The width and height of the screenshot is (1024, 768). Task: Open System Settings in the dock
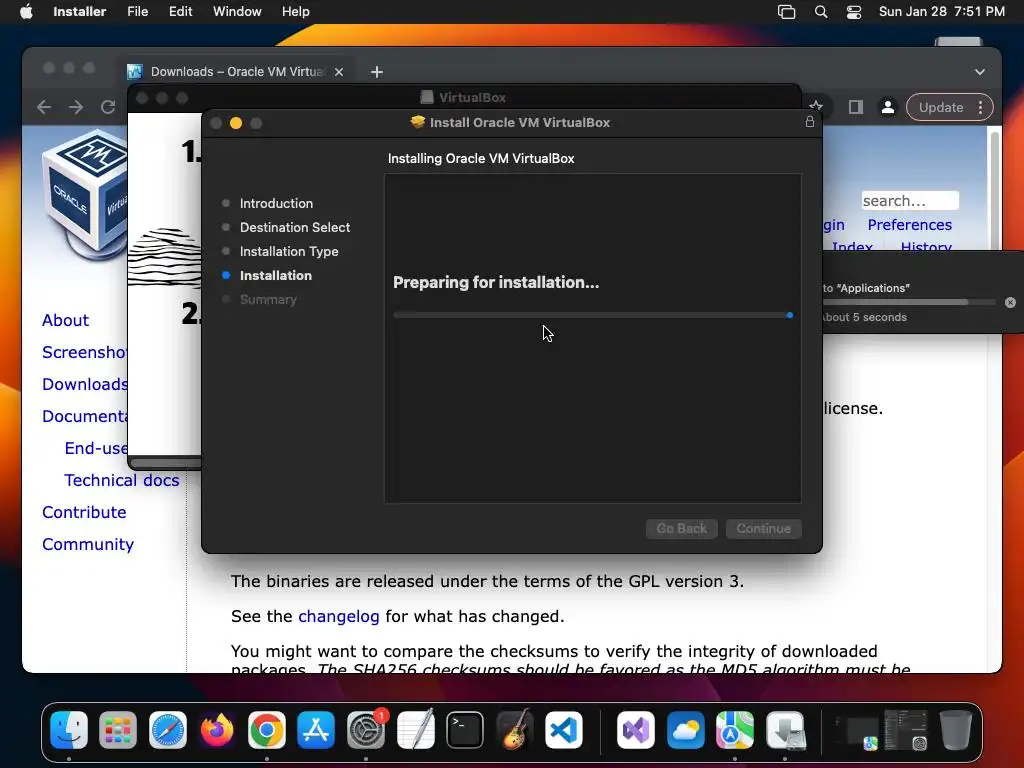tap(366, 729)
